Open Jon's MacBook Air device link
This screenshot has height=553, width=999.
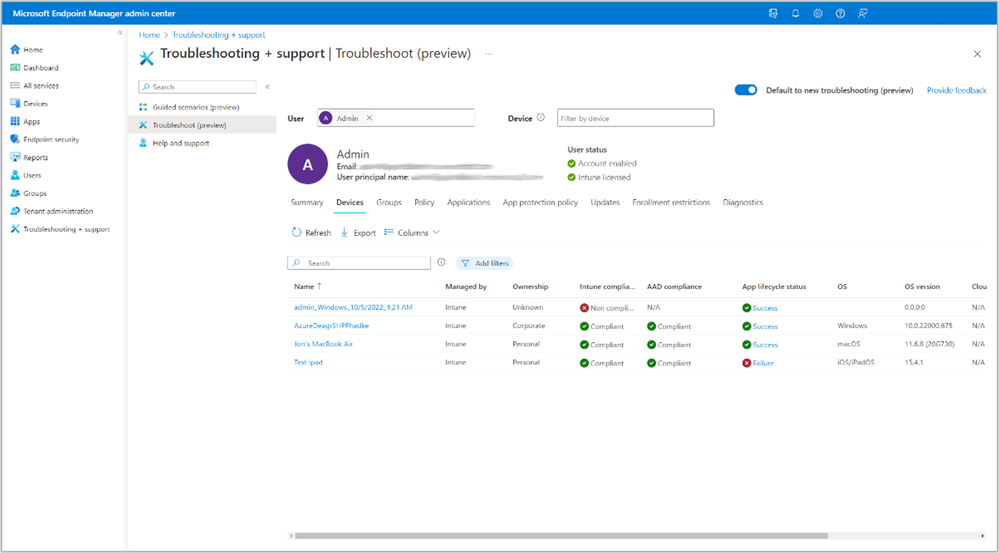pos(323,344)
